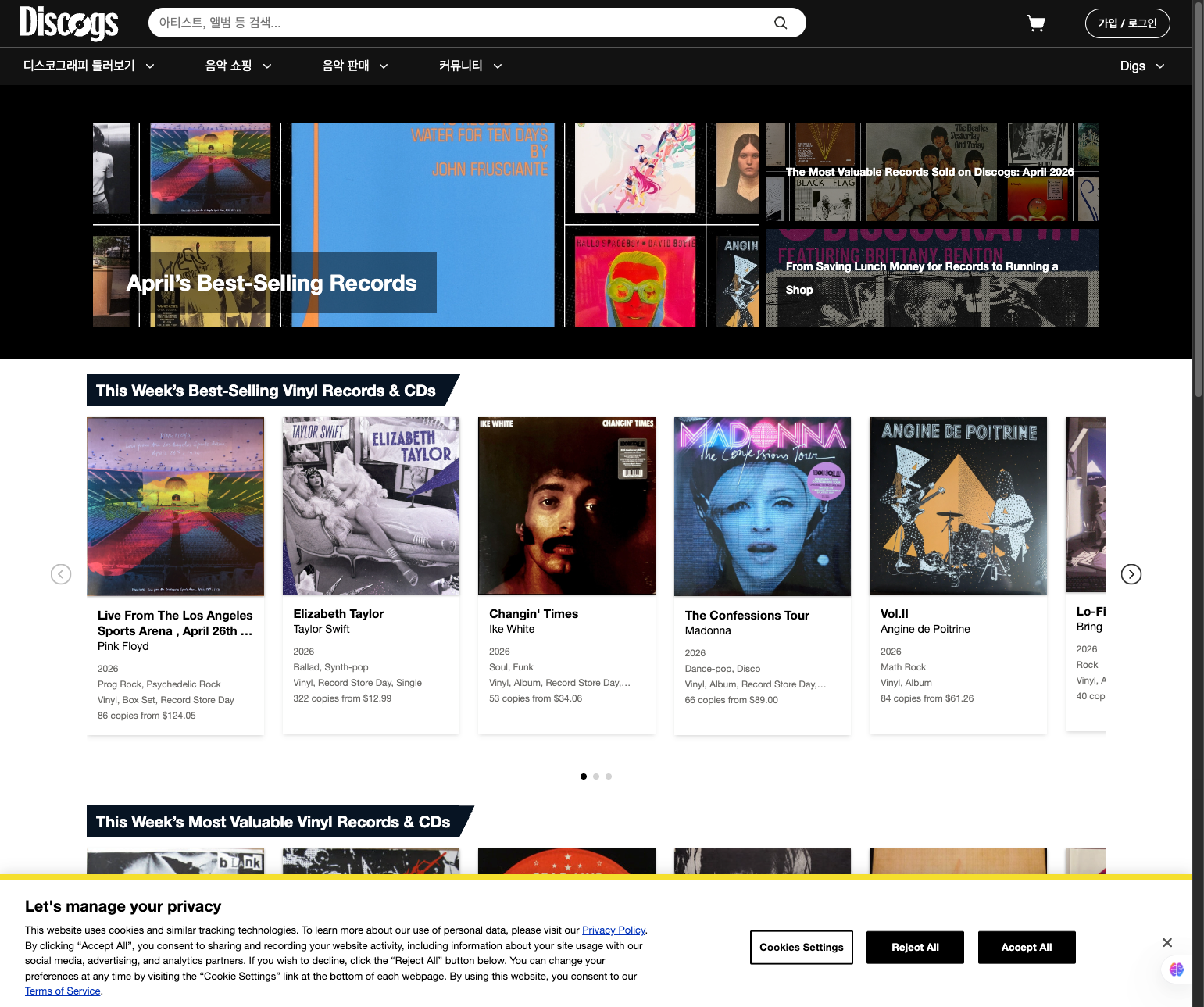Click the Reject All button
Viewport: 1204px width, 1007px height.
915,948
